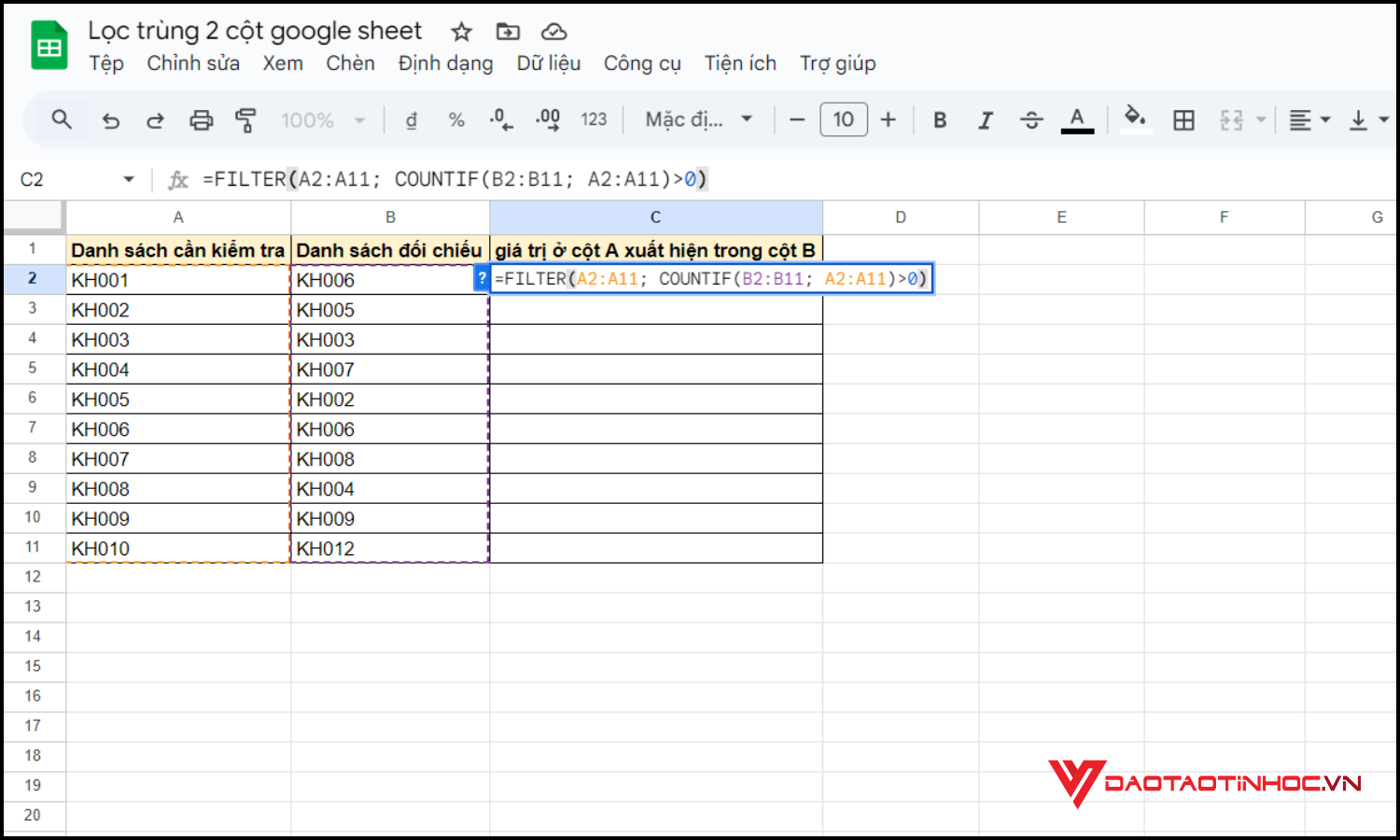Image resolution: width=1400 pixels, height=840 pixels.
Task: Open the text color picker under A
Action: pos(1077,119)
